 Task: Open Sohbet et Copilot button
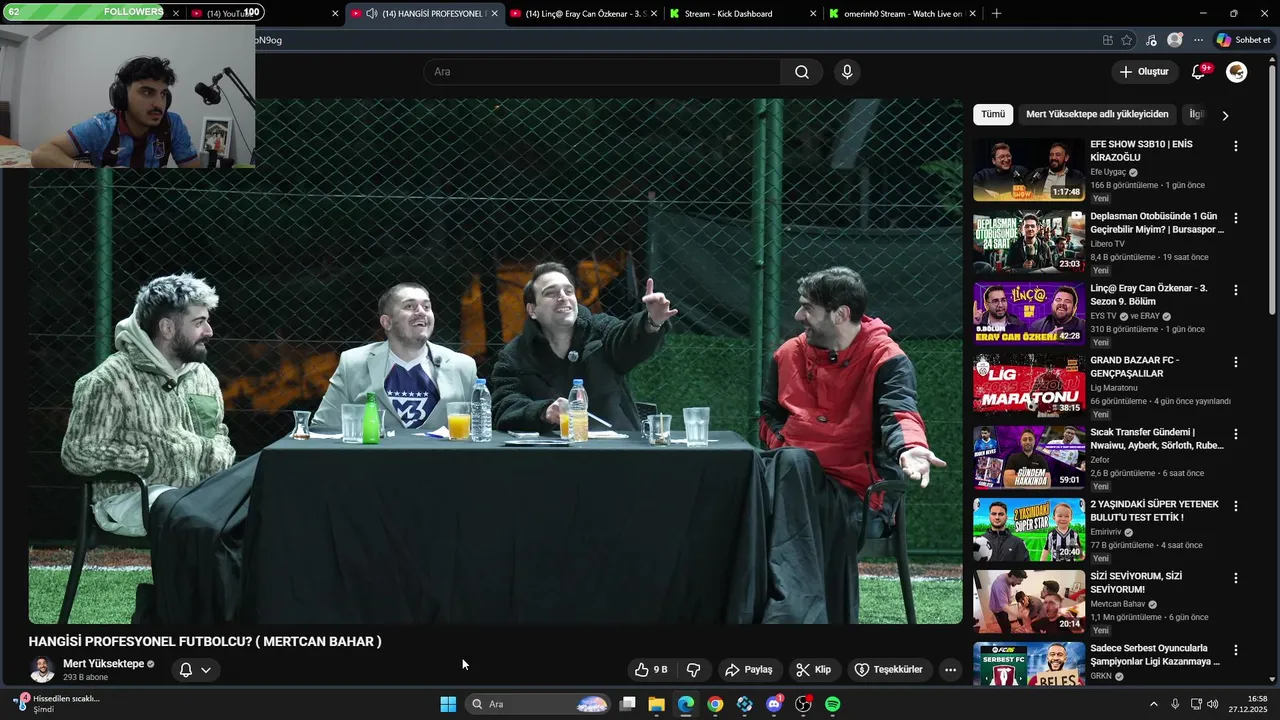(x=1243, y=40)
